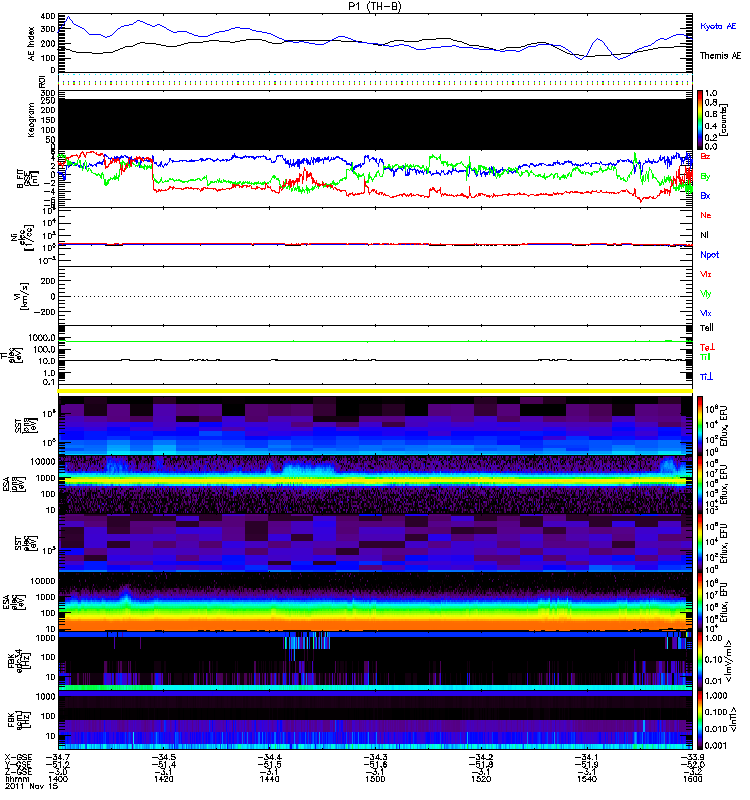Click the 1420 time tick label
The height and width of the screenshot is (800, 750).
163,779
